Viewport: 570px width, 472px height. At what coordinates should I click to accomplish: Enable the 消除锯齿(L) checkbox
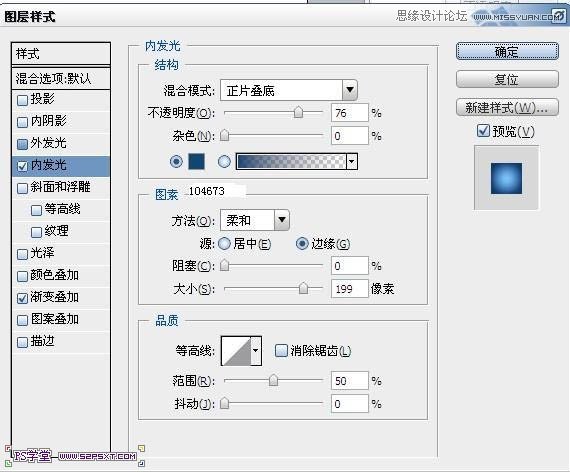point(281,350)
